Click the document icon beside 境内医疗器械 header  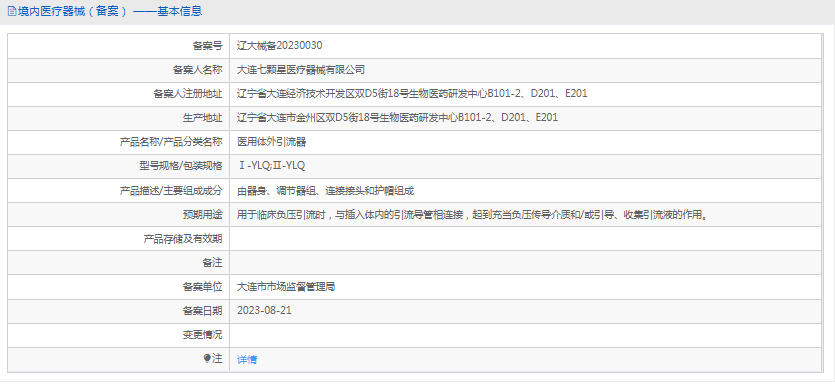[12, 11]
